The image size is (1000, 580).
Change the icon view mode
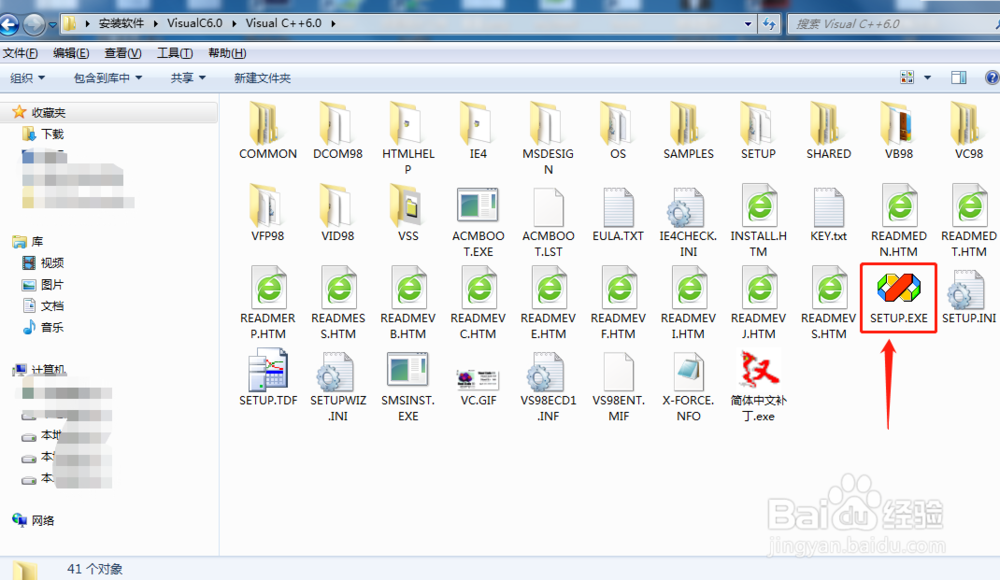tap(907, 78)
